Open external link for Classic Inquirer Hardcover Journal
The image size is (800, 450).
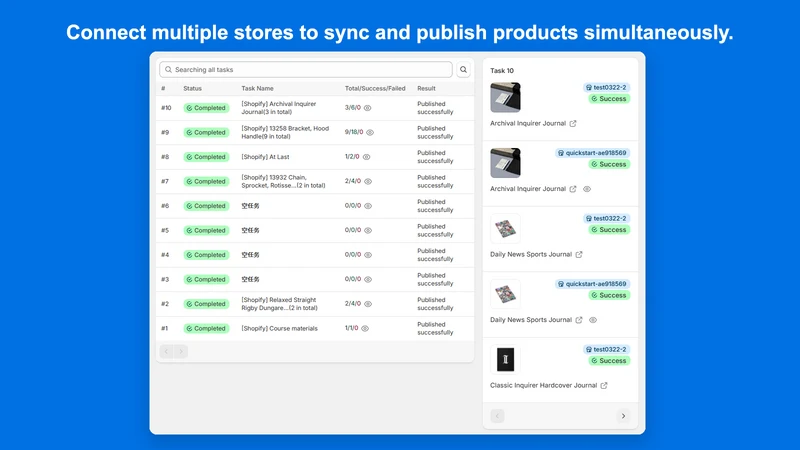click(604, 385)
